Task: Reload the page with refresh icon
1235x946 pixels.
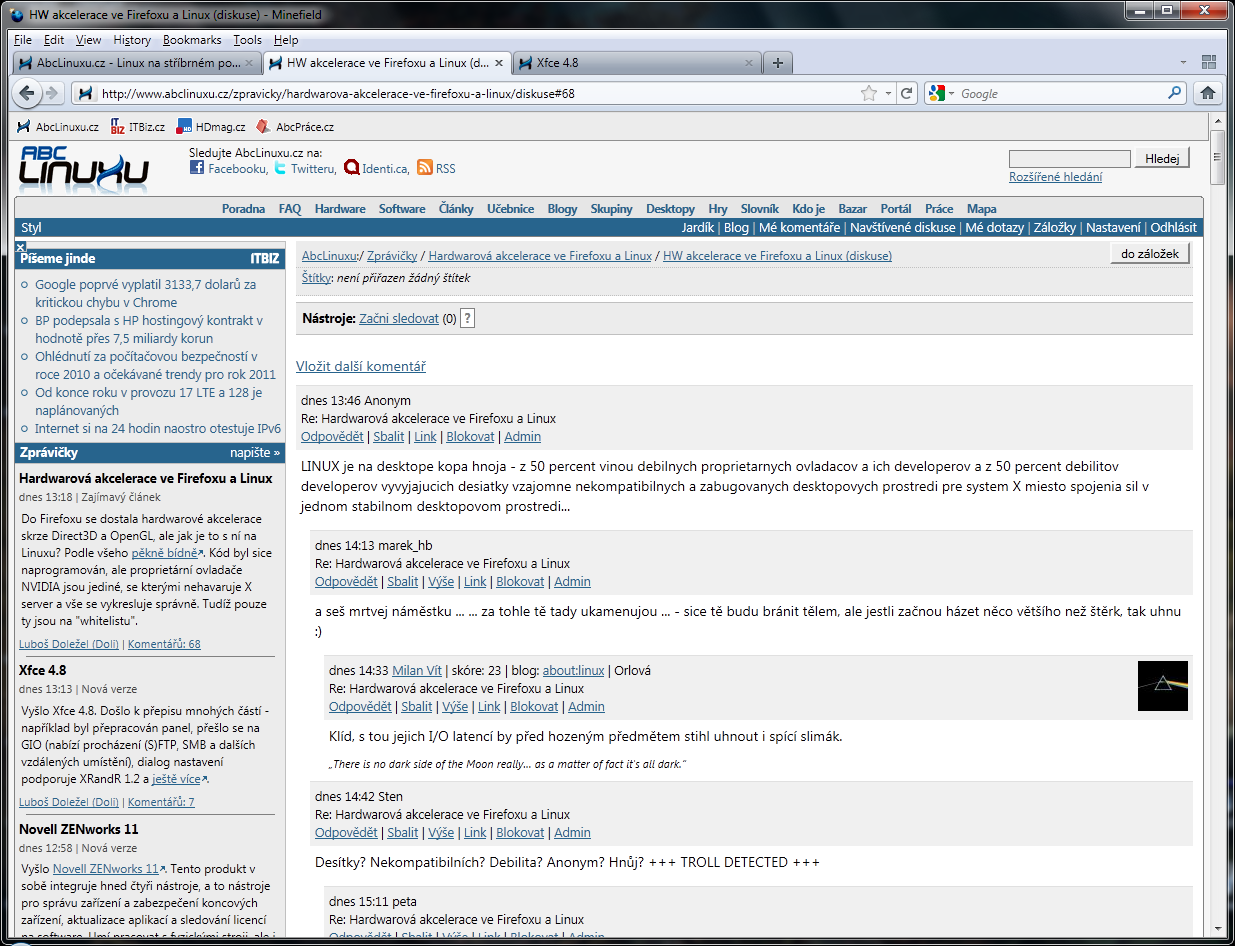Action: [906, 93]
